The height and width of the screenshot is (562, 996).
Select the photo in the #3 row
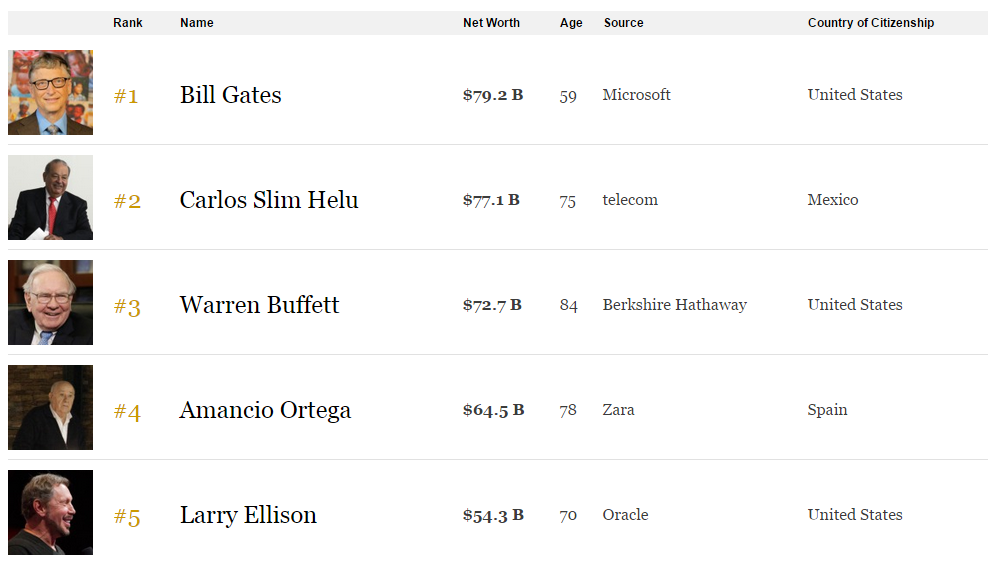[50, 303]
